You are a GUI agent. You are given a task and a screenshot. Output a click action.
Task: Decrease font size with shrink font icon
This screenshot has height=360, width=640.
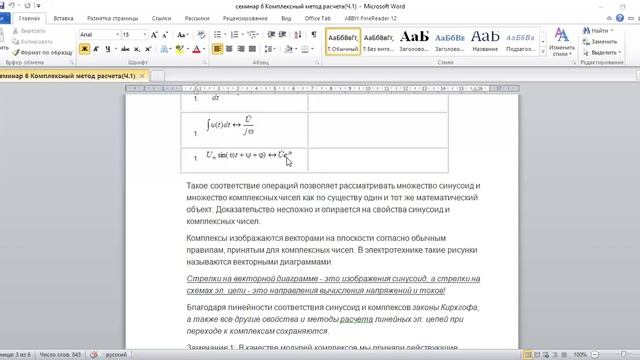coord(165,35)
